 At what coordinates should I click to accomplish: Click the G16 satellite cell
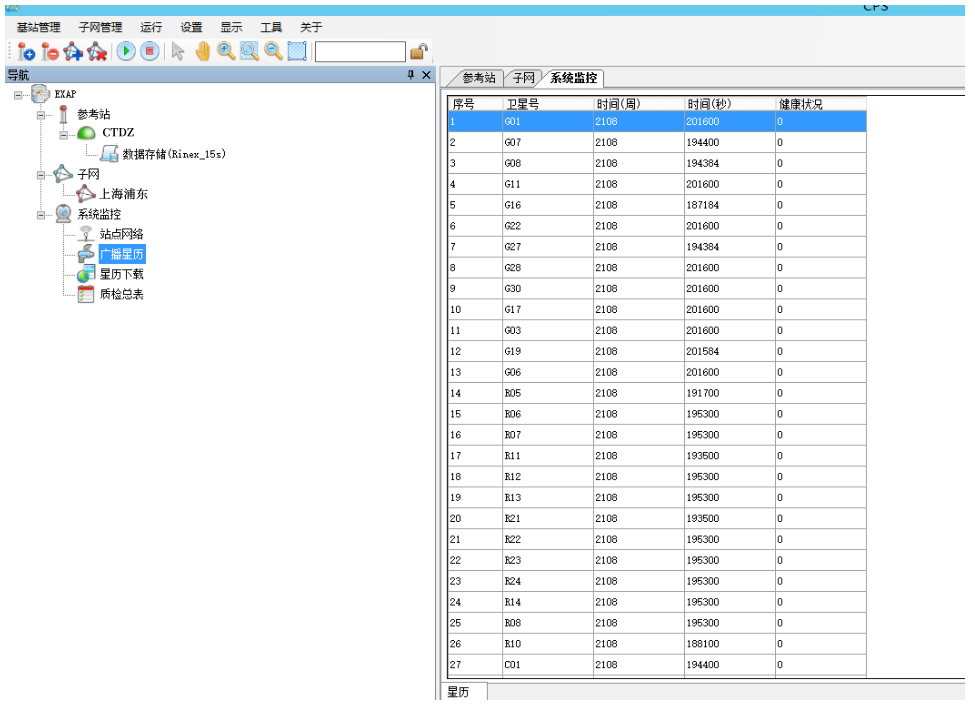point(548,205)
